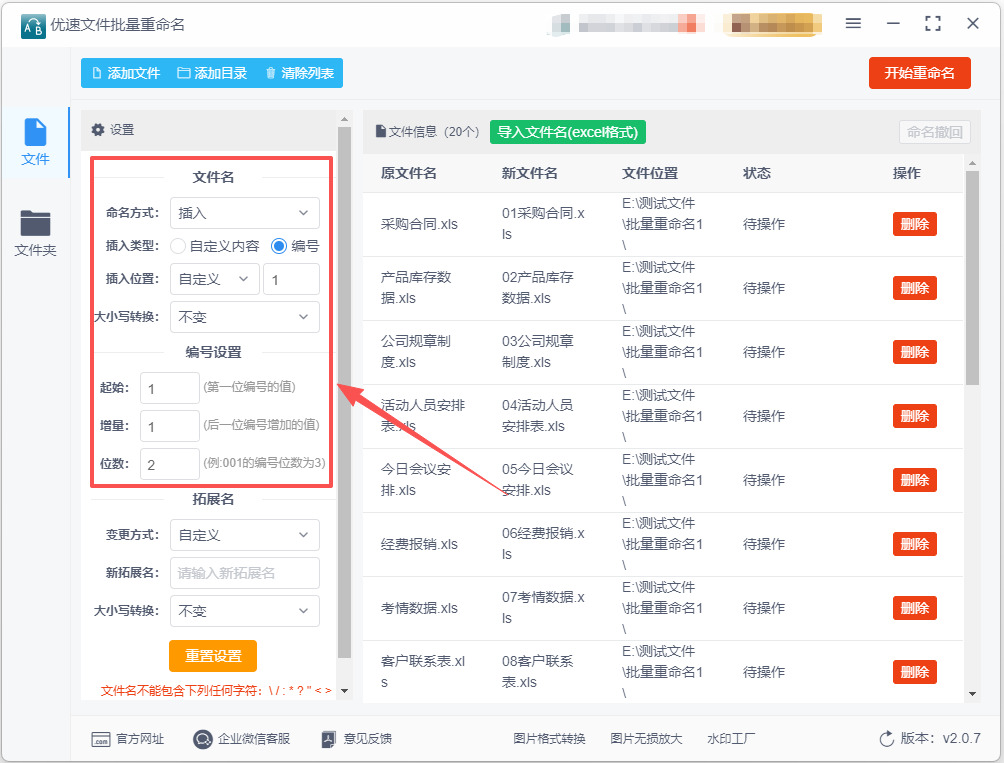Select the 文件 sidebar icon
This screenshot has width=1004, height=763.
coord(35,142)
